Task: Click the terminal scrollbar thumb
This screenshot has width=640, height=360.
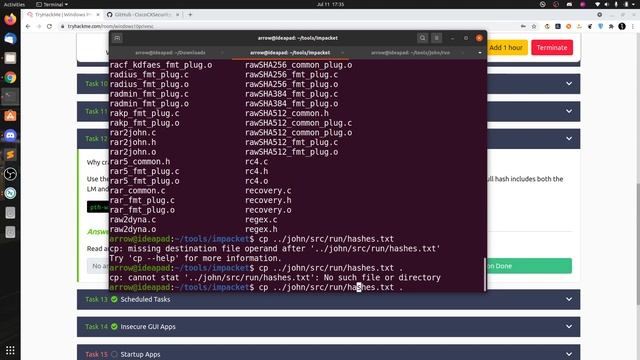Action: tap(484, 274)
